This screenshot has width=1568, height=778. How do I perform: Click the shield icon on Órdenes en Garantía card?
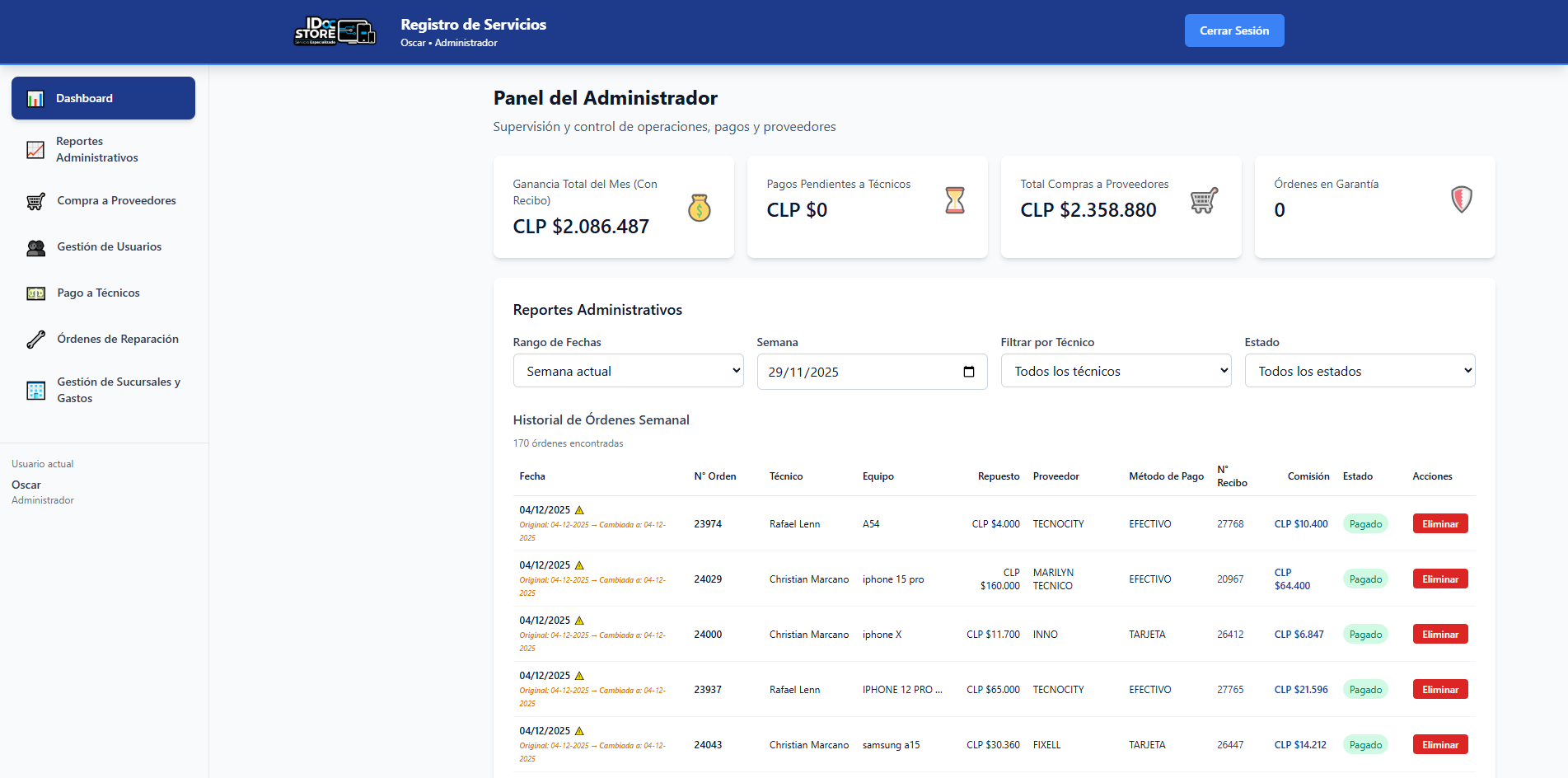point(1461,199)
